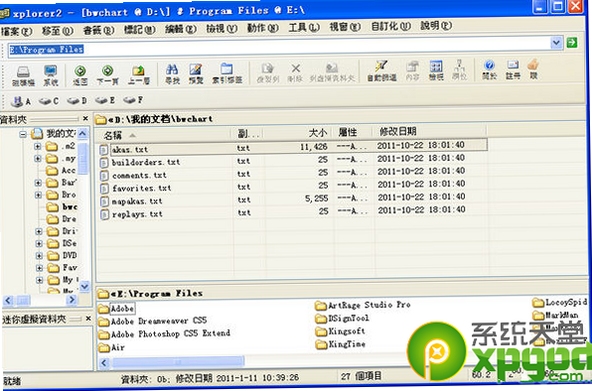
Task: Click the green go arrow beside address bar
Action: pyautogui.click(x=572, y=42)
